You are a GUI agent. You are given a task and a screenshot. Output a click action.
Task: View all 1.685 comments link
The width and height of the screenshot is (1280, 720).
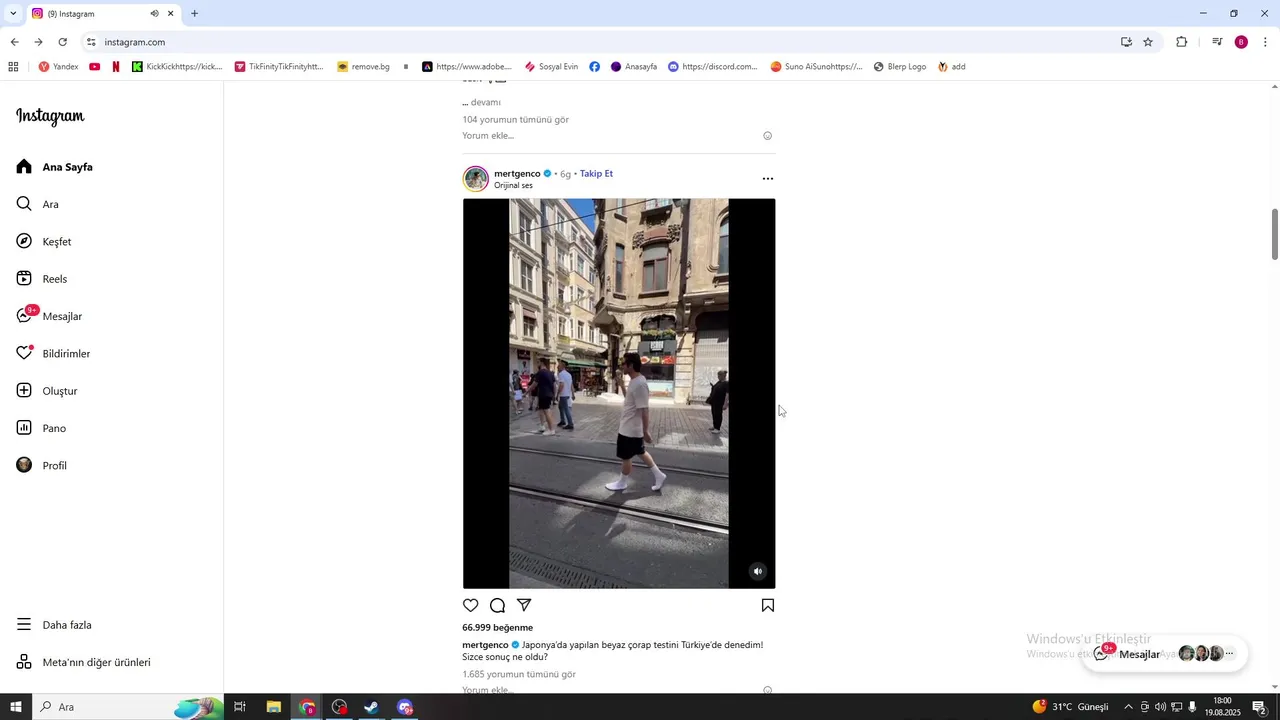pos(519,675)
